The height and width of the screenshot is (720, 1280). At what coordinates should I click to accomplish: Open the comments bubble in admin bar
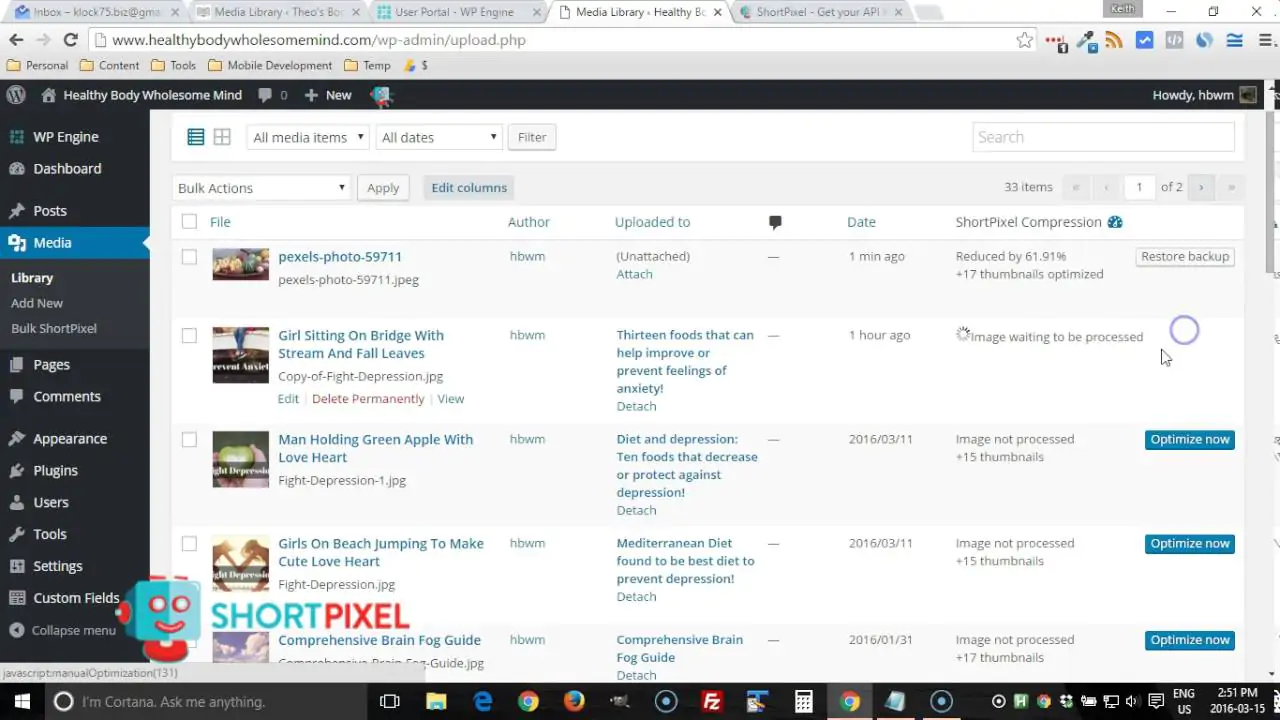click(272, 95)
